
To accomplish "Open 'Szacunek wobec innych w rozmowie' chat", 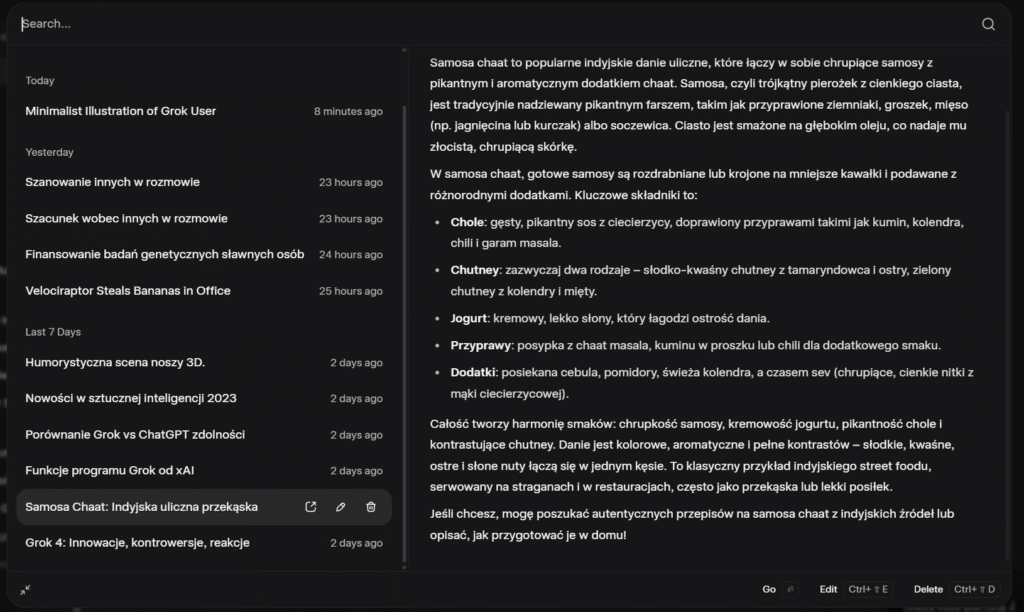I will click(x=204, y=219).
